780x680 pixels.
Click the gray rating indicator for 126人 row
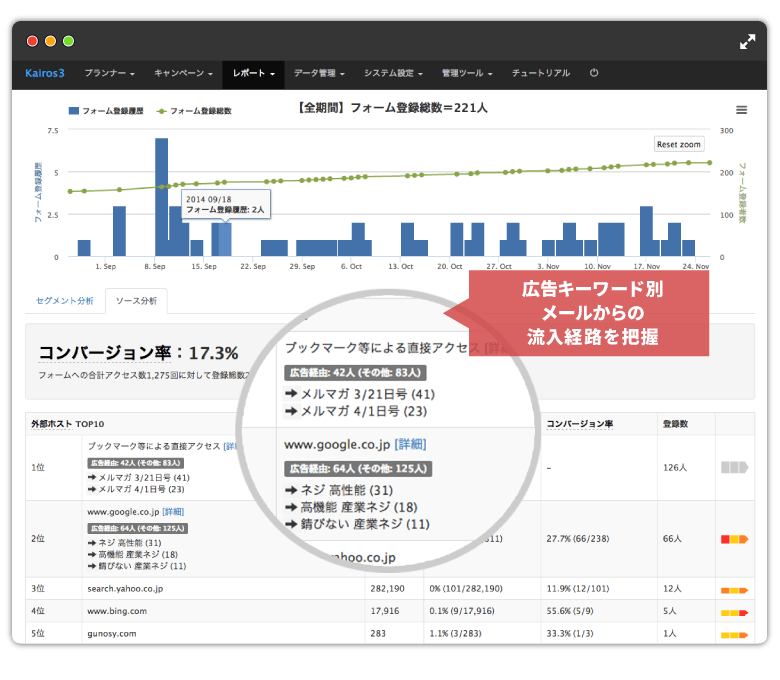735,468
